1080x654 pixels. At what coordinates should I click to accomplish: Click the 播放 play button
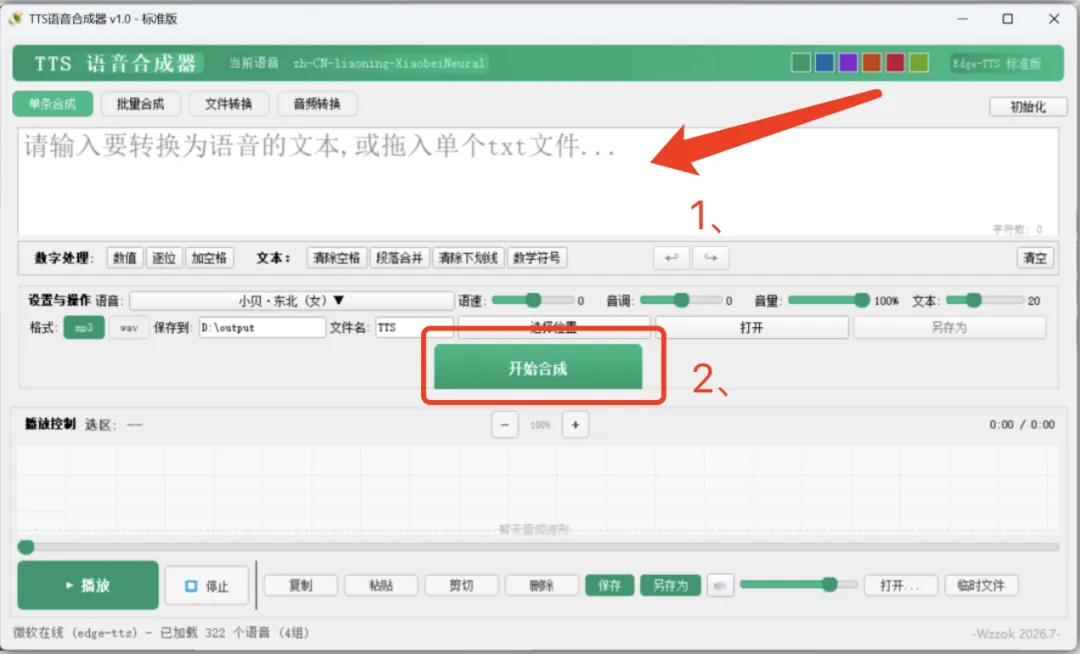tap(87, 585)
